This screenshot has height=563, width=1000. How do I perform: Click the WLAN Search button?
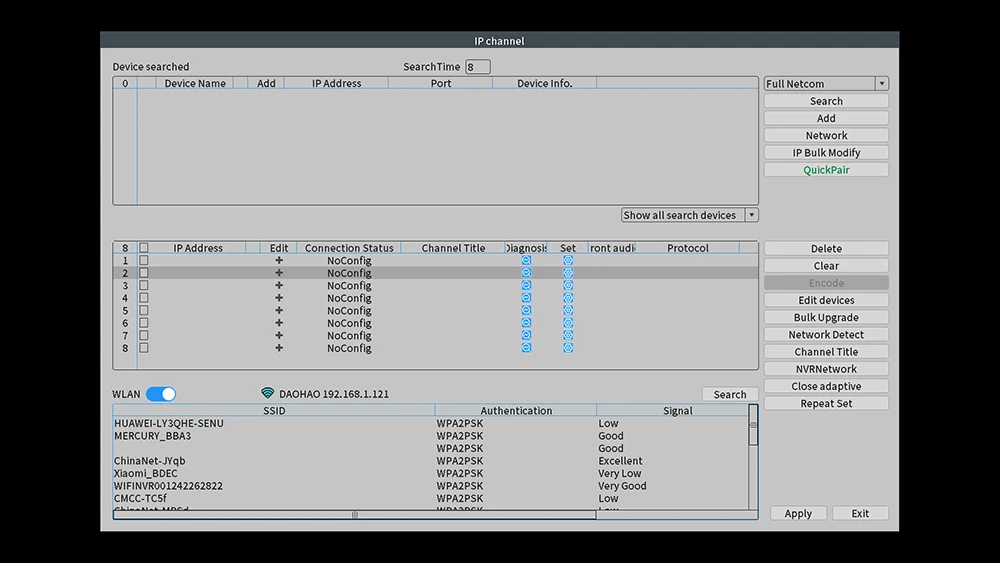click(730, 394)
